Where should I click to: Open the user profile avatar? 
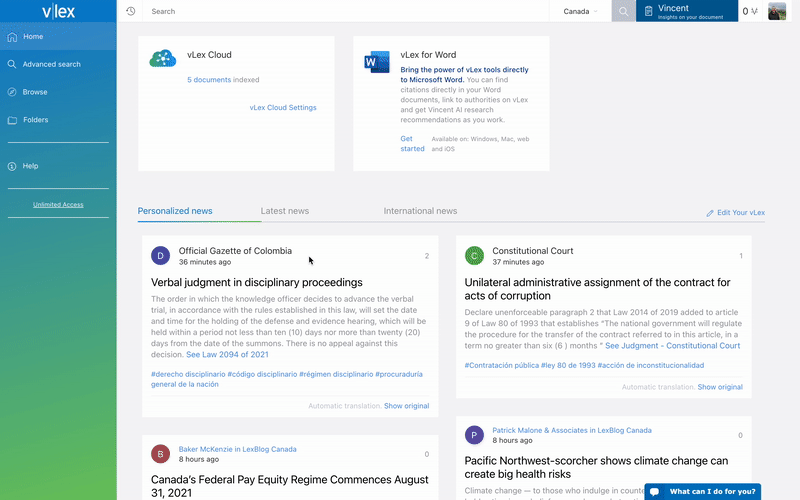pos(777,11)
